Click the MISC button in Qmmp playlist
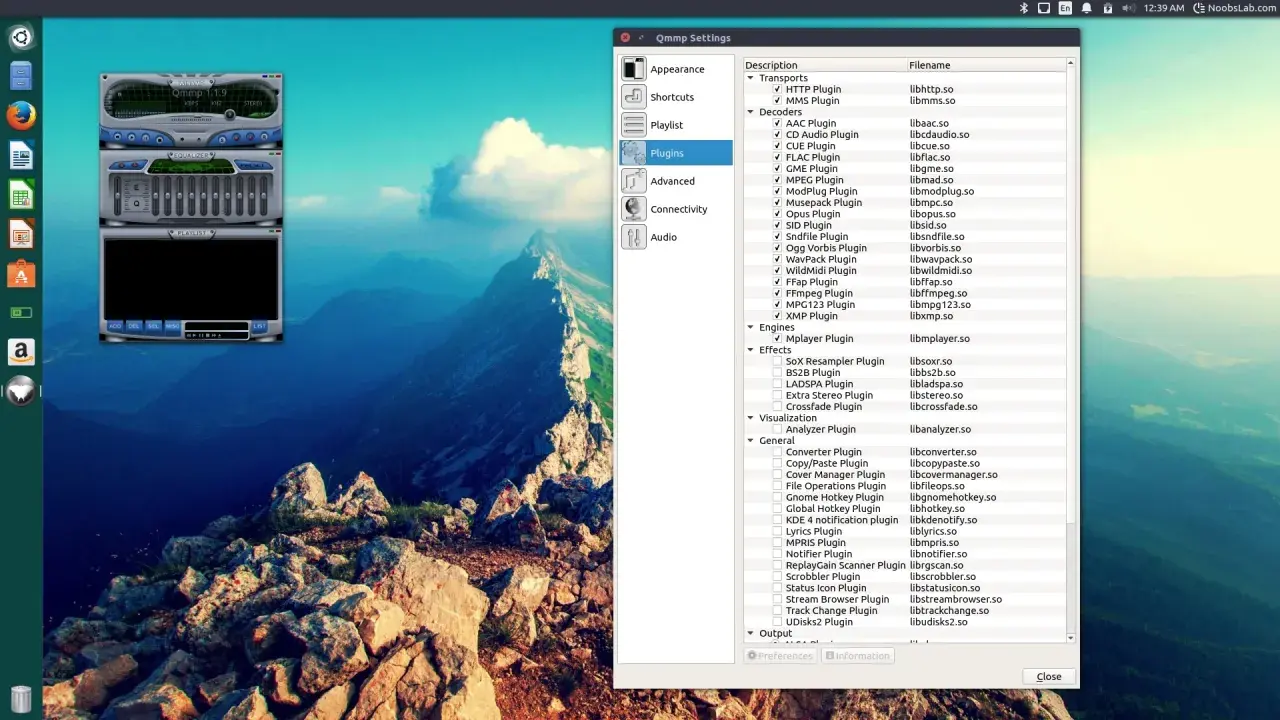 coord(172,326)
